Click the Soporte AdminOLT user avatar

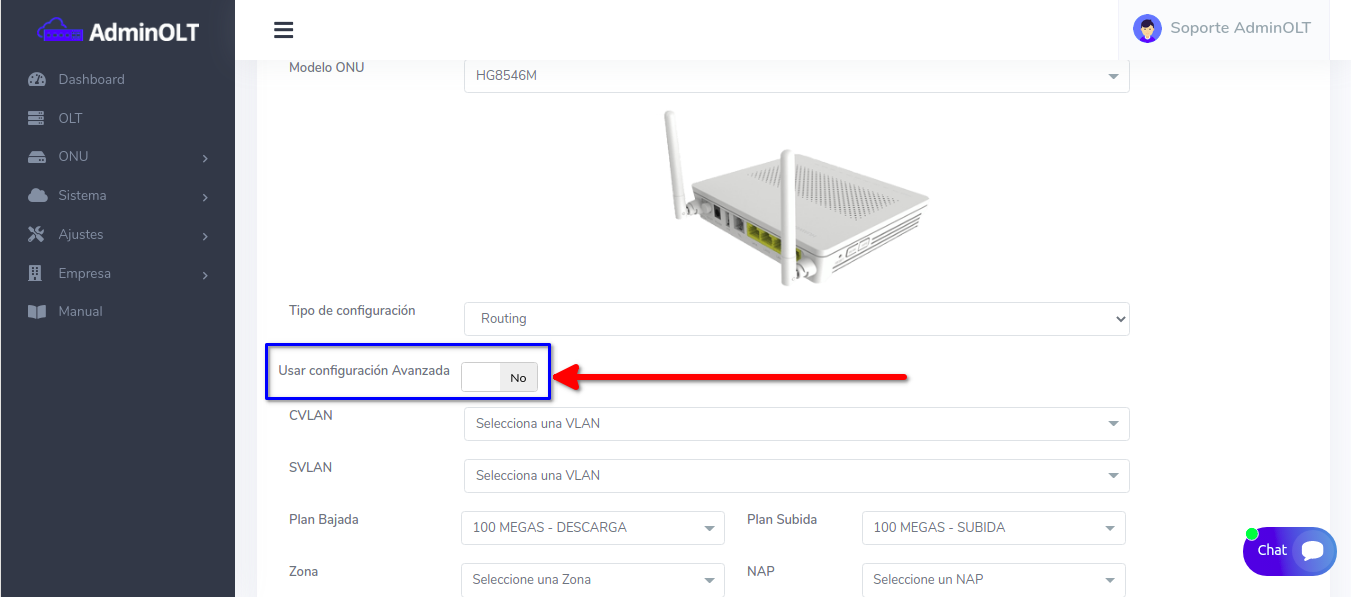coord(1146,28)
